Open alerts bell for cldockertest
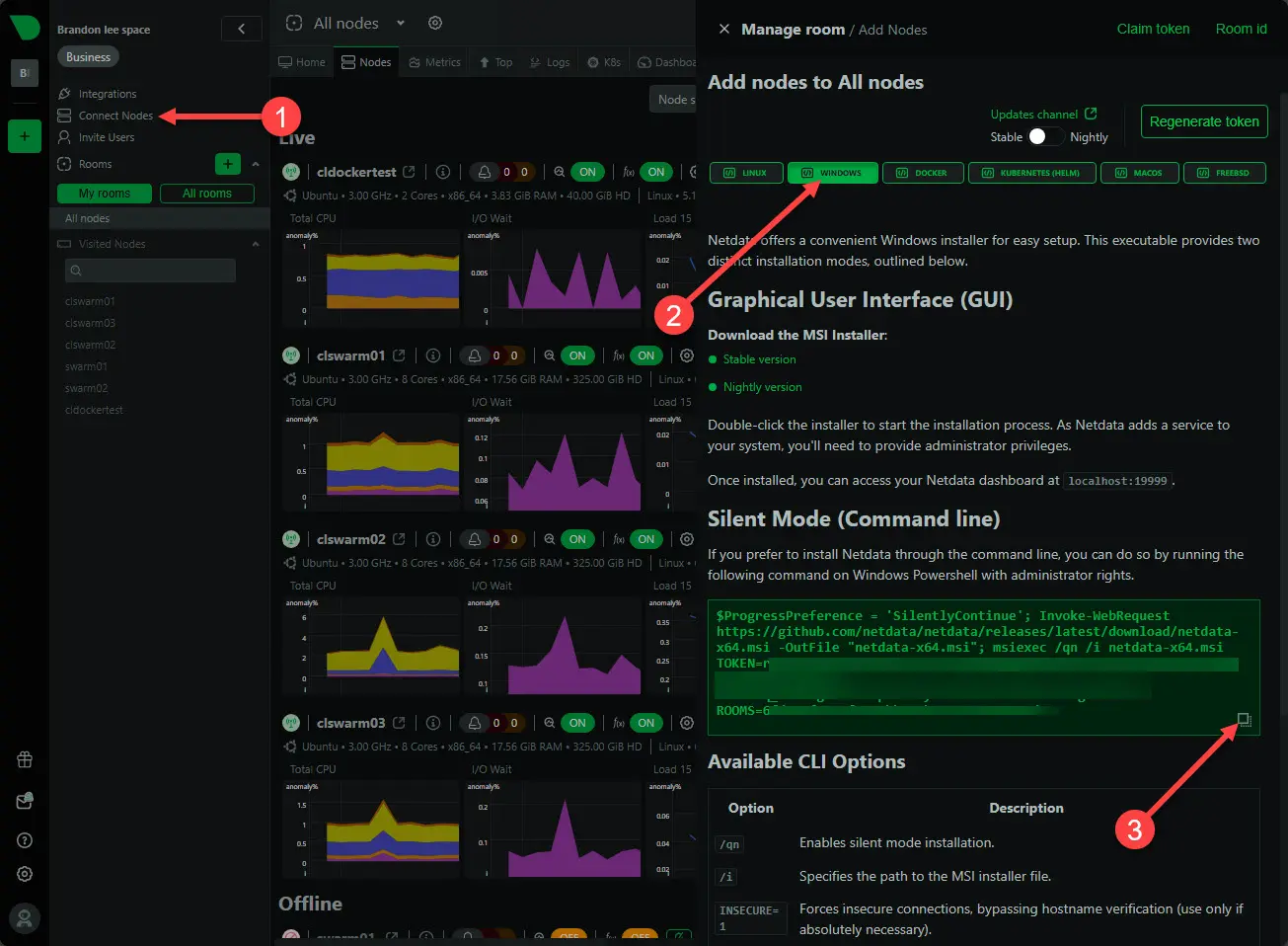 tap(485, 172)
